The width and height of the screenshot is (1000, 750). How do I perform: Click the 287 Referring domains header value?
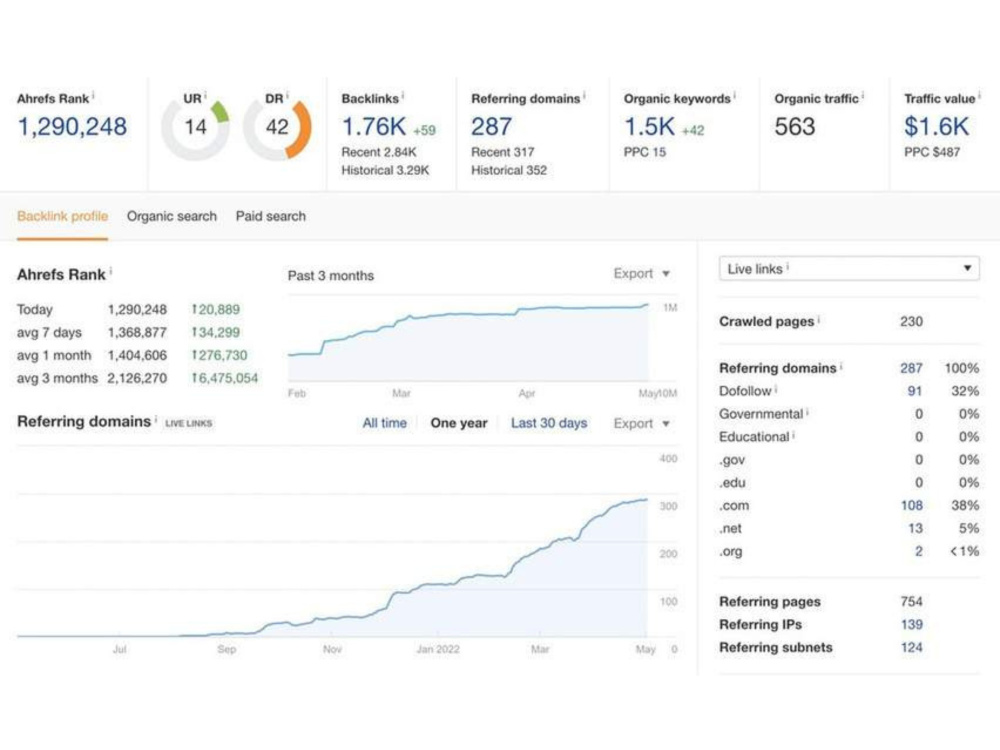click(x=491, y=126)
